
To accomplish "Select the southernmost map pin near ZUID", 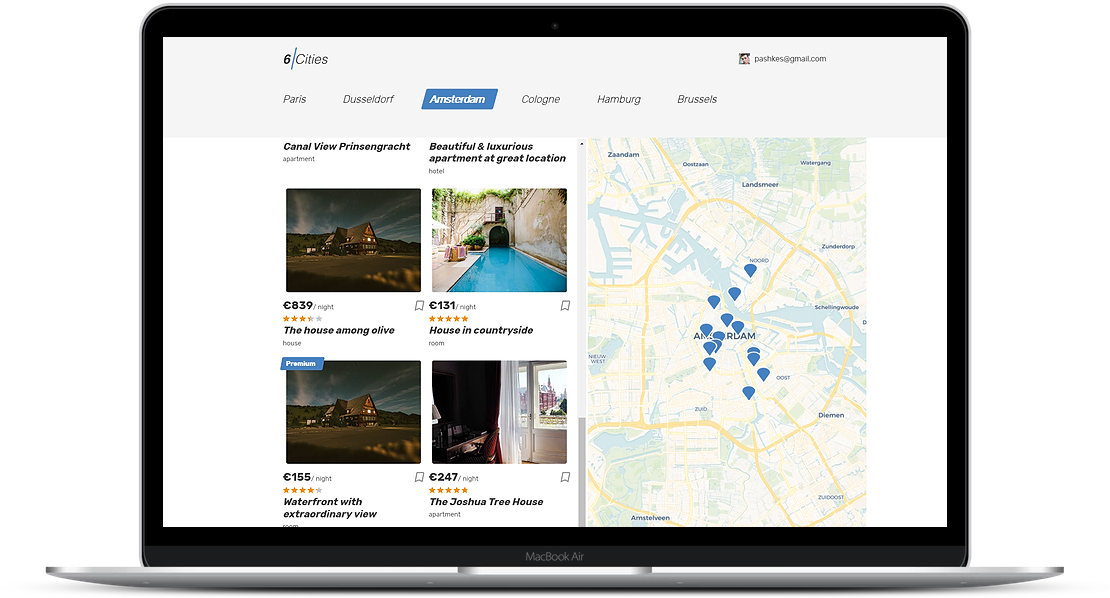I will pyautogui.click(x=747, y=394).
